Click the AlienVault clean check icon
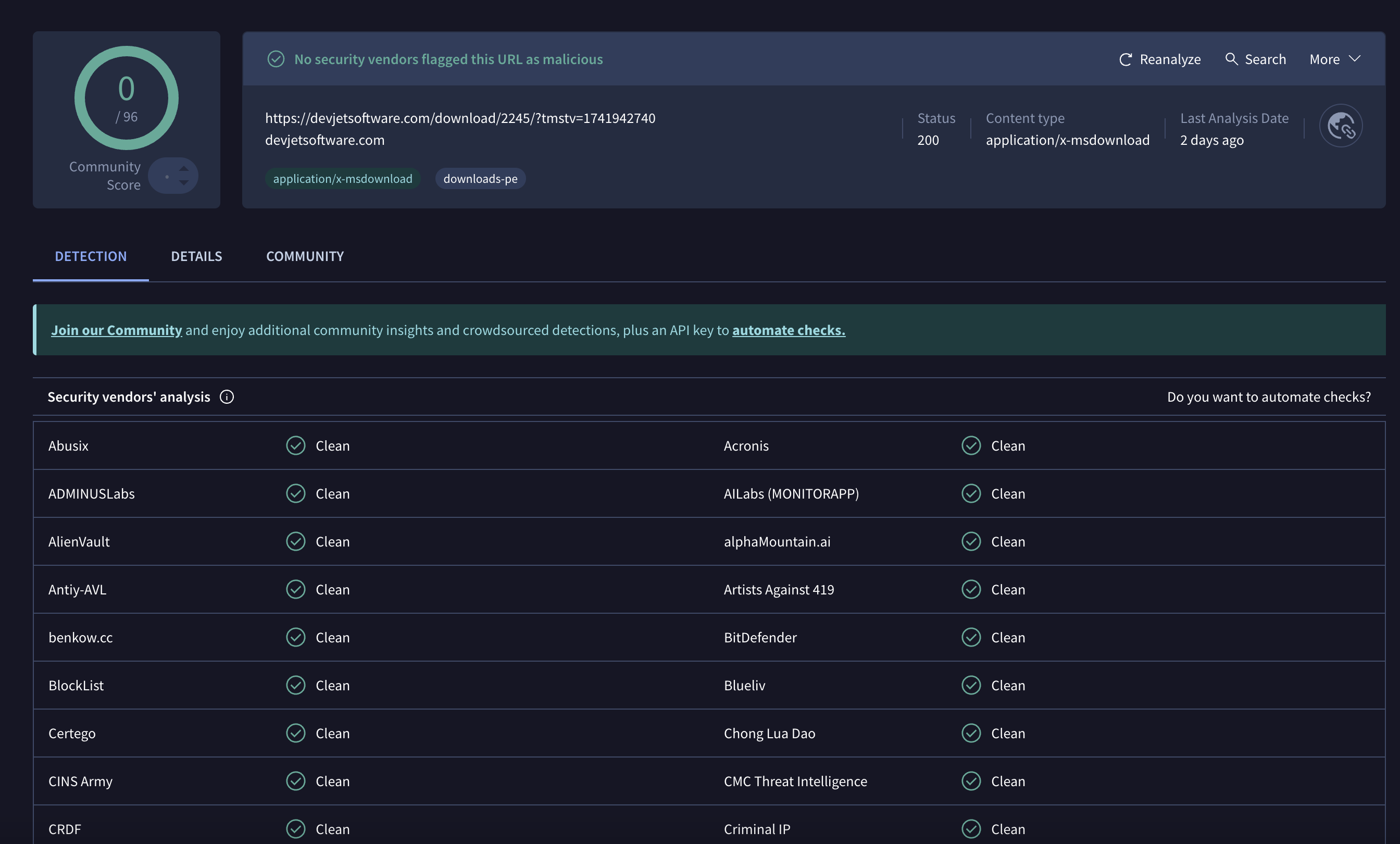 pos(295,542)
